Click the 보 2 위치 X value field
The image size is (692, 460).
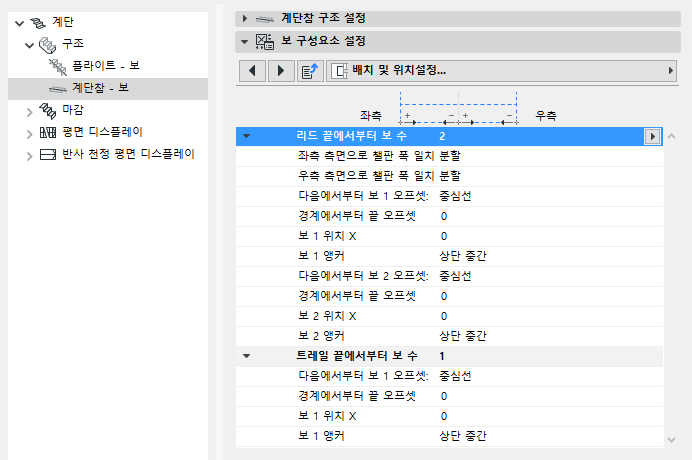[444, 316]
